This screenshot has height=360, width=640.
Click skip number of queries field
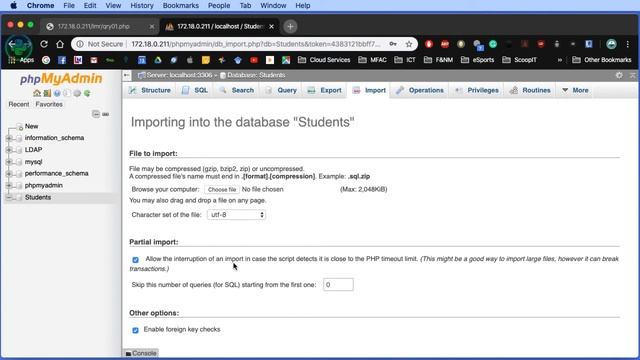338,285
